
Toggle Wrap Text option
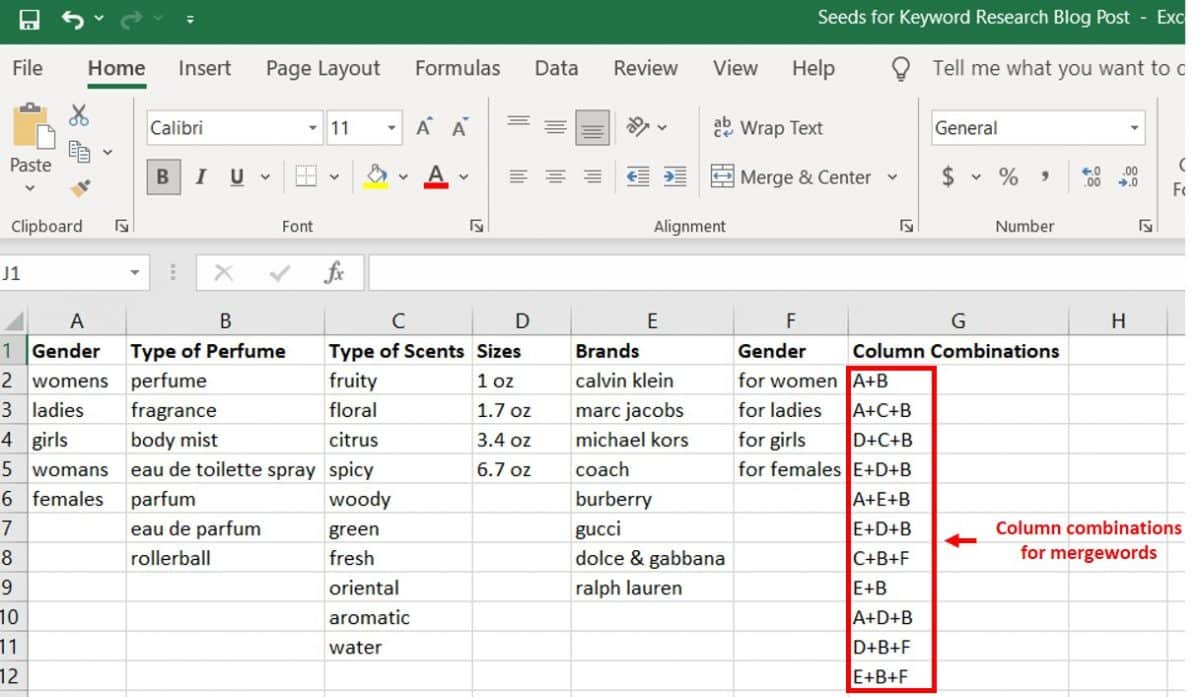(767, 128)
